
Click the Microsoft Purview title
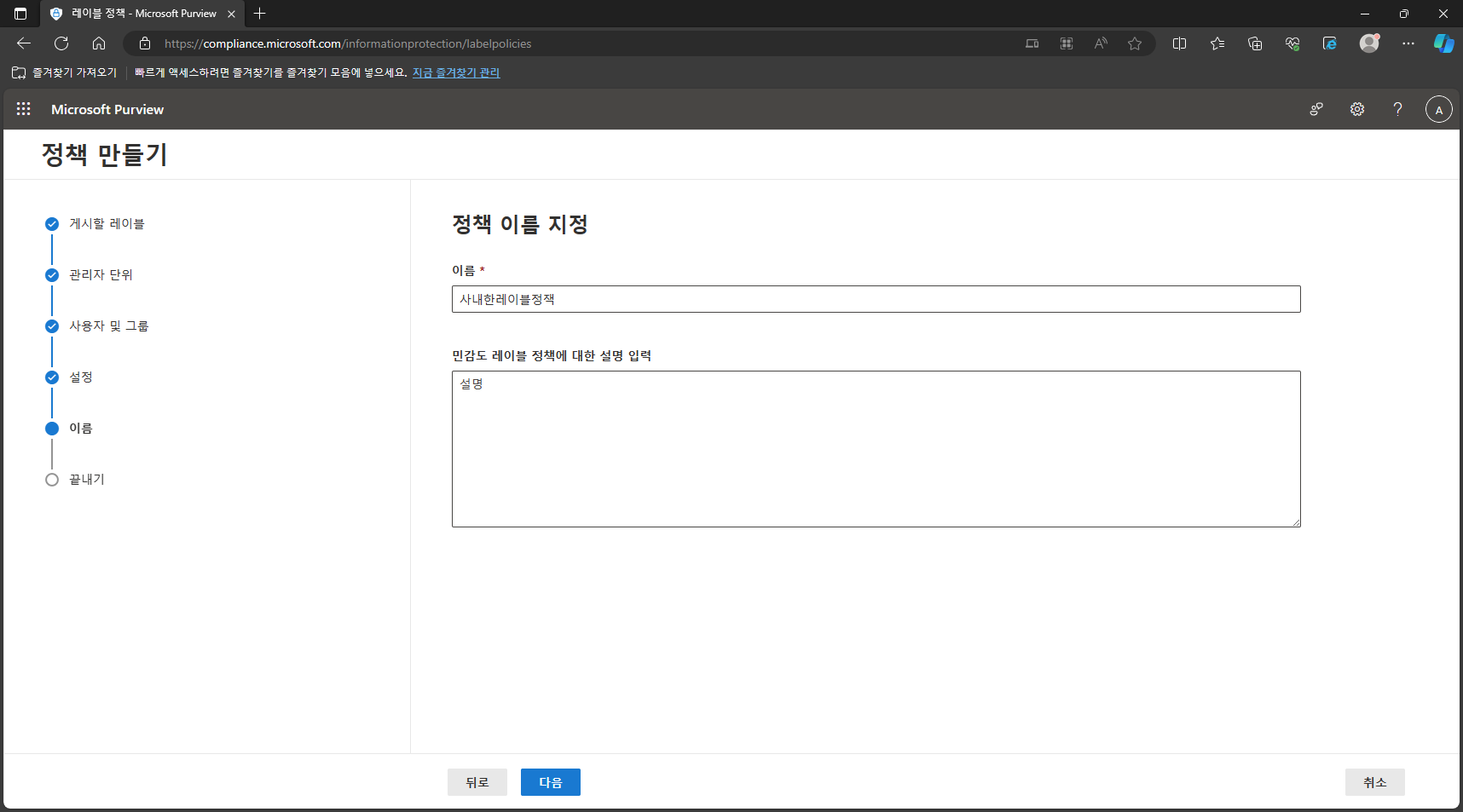pos(107,109)
